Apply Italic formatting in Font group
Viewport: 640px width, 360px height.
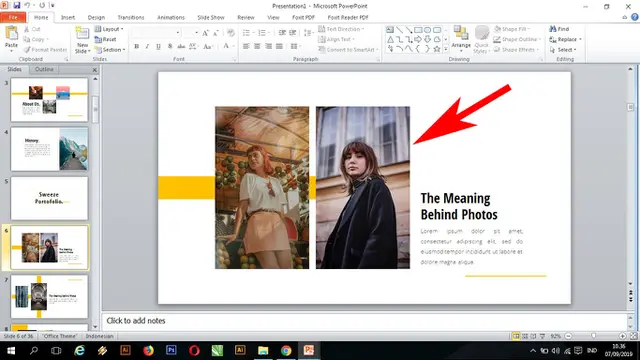point(147,46)
